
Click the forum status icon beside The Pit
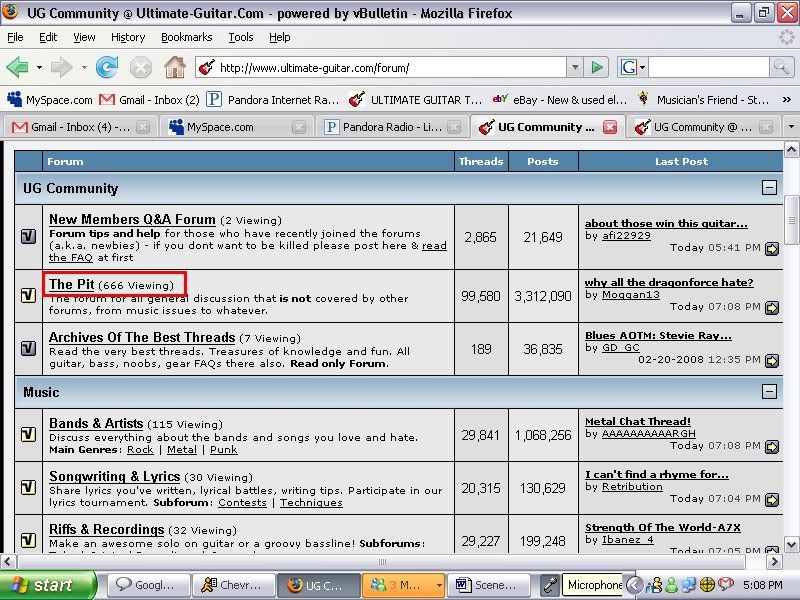click(x=29, y=295)
